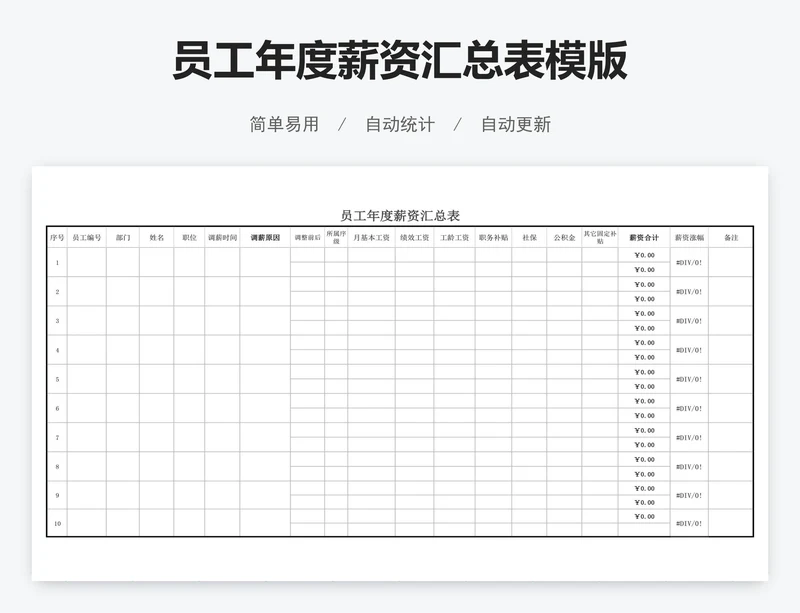Click the 简单易用 subtitle text
Image resolution: width=800 pixels, height=613 pixels.
[x=284, y=125]
